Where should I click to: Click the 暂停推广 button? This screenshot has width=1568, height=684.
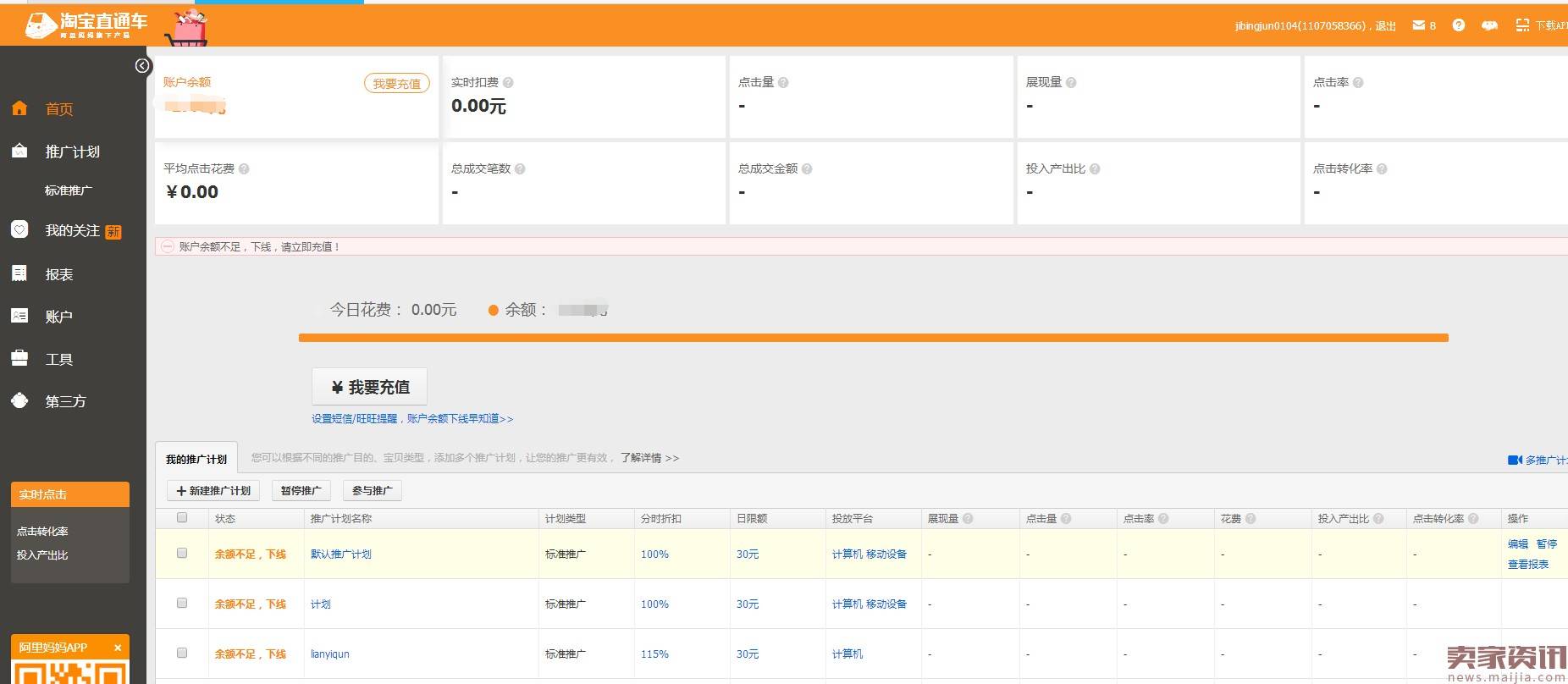tap(301, 490)
